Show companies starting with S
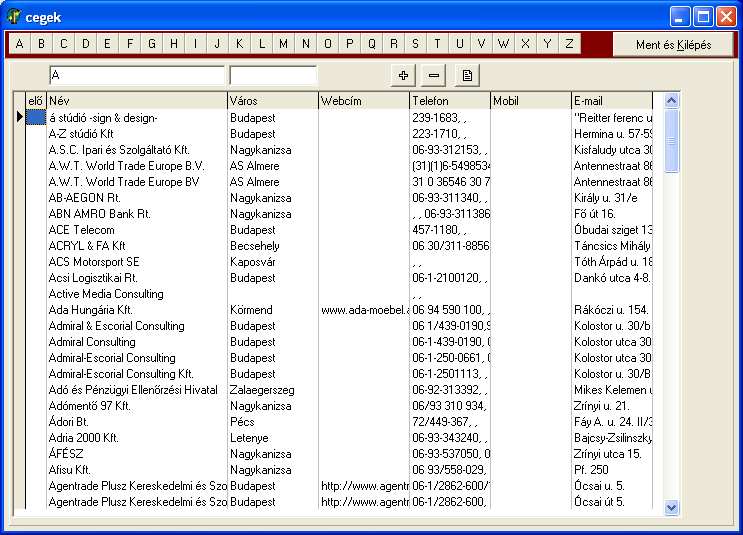This screenshot has width=743, height=535. [416, 44]
